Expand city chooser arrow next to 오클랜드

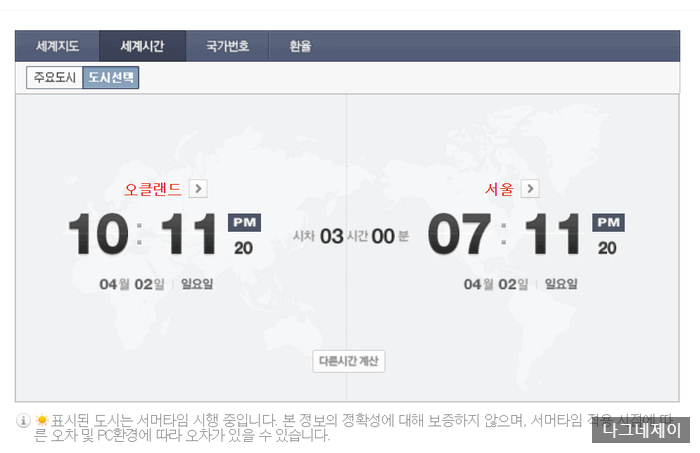[198, 189]
